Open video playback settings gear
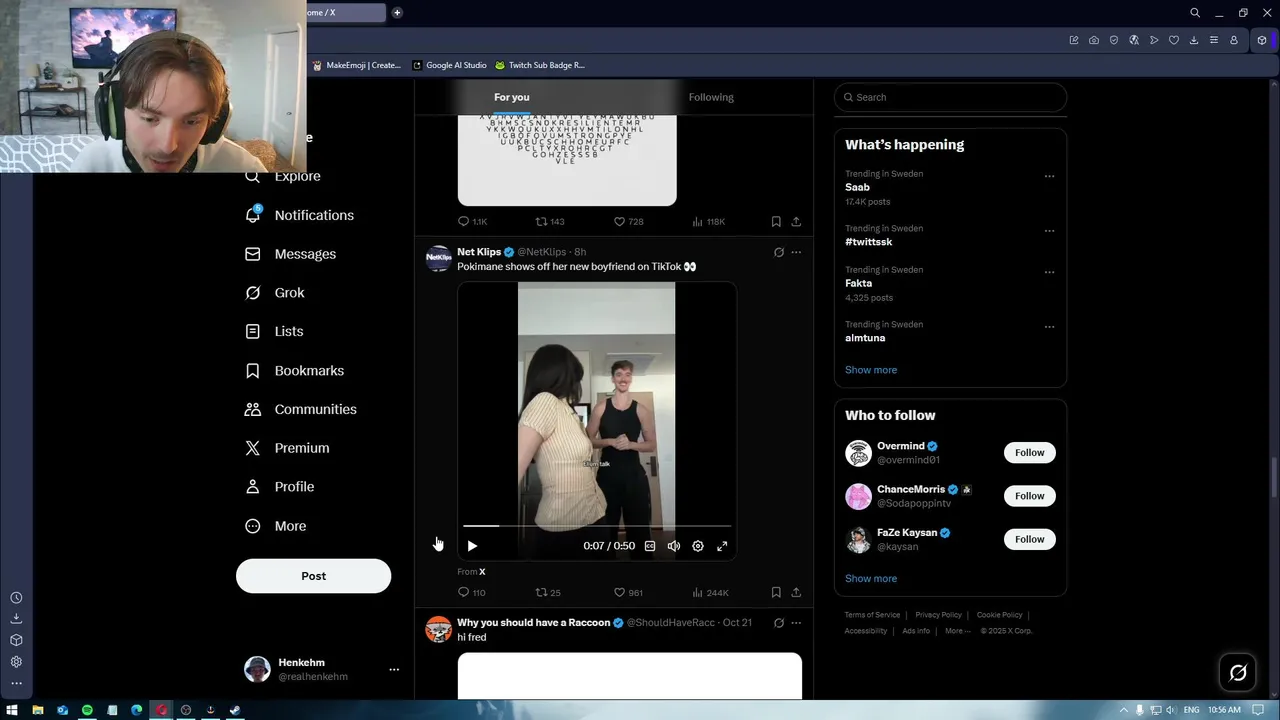The image size is (1280, 720). [698, 546]
